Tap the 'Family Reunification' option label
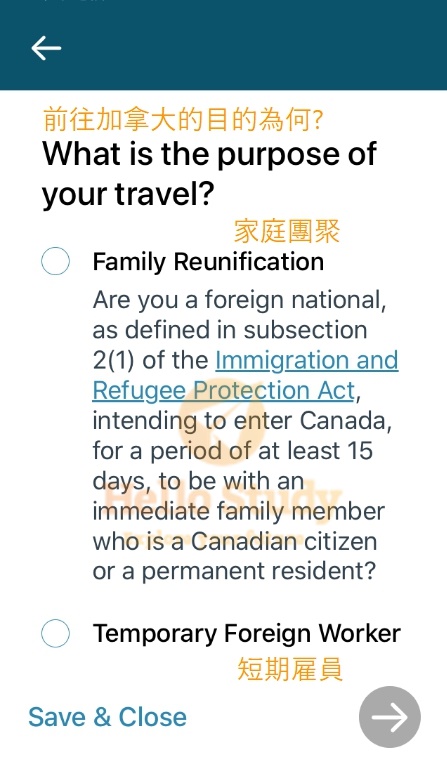The height and width of the screenshot is (761, 447). (x=208, y=262)
